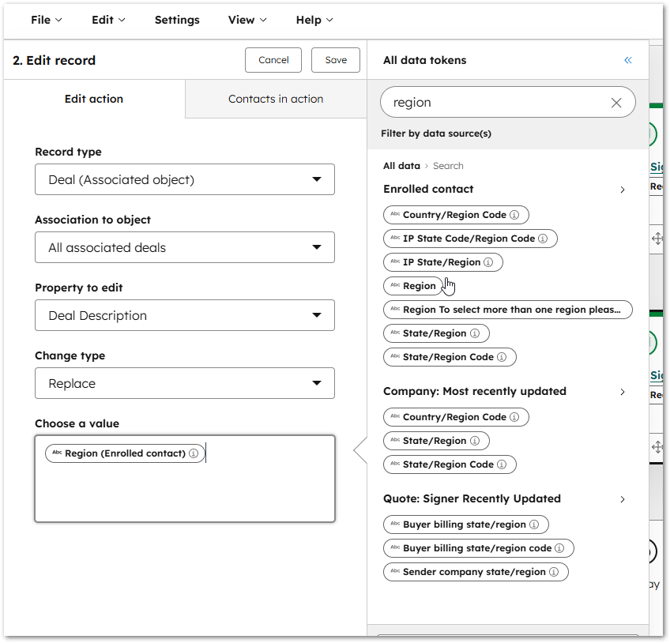The height and width of the screenshot is (643, 670).
Task: Show info for Enrolled contact State/Region Code
Action: click(502, 357)
